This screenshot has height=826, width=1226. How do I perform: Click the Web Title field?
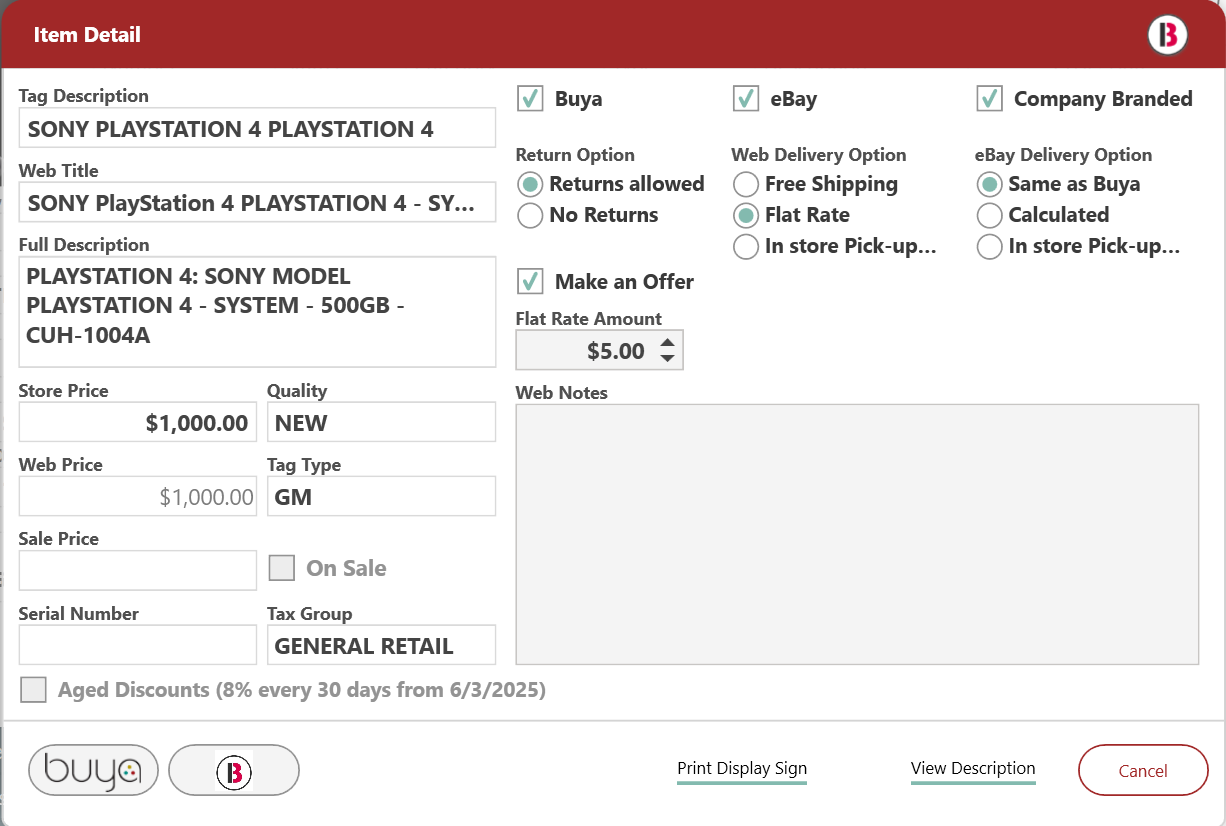tap(257, 202)
